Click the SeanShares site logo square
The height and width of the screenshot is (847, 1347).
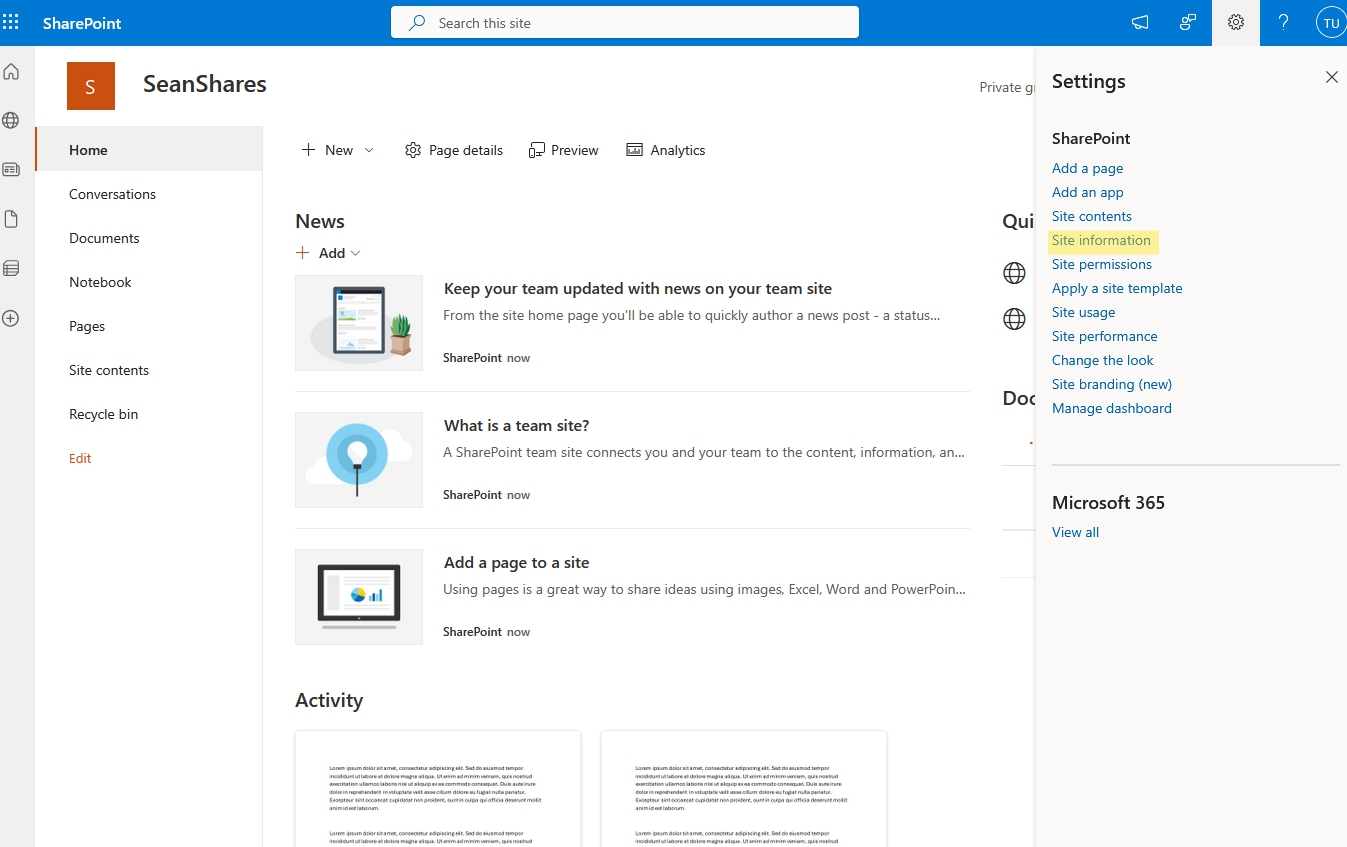pyautogui.click(x=90, y=86)
